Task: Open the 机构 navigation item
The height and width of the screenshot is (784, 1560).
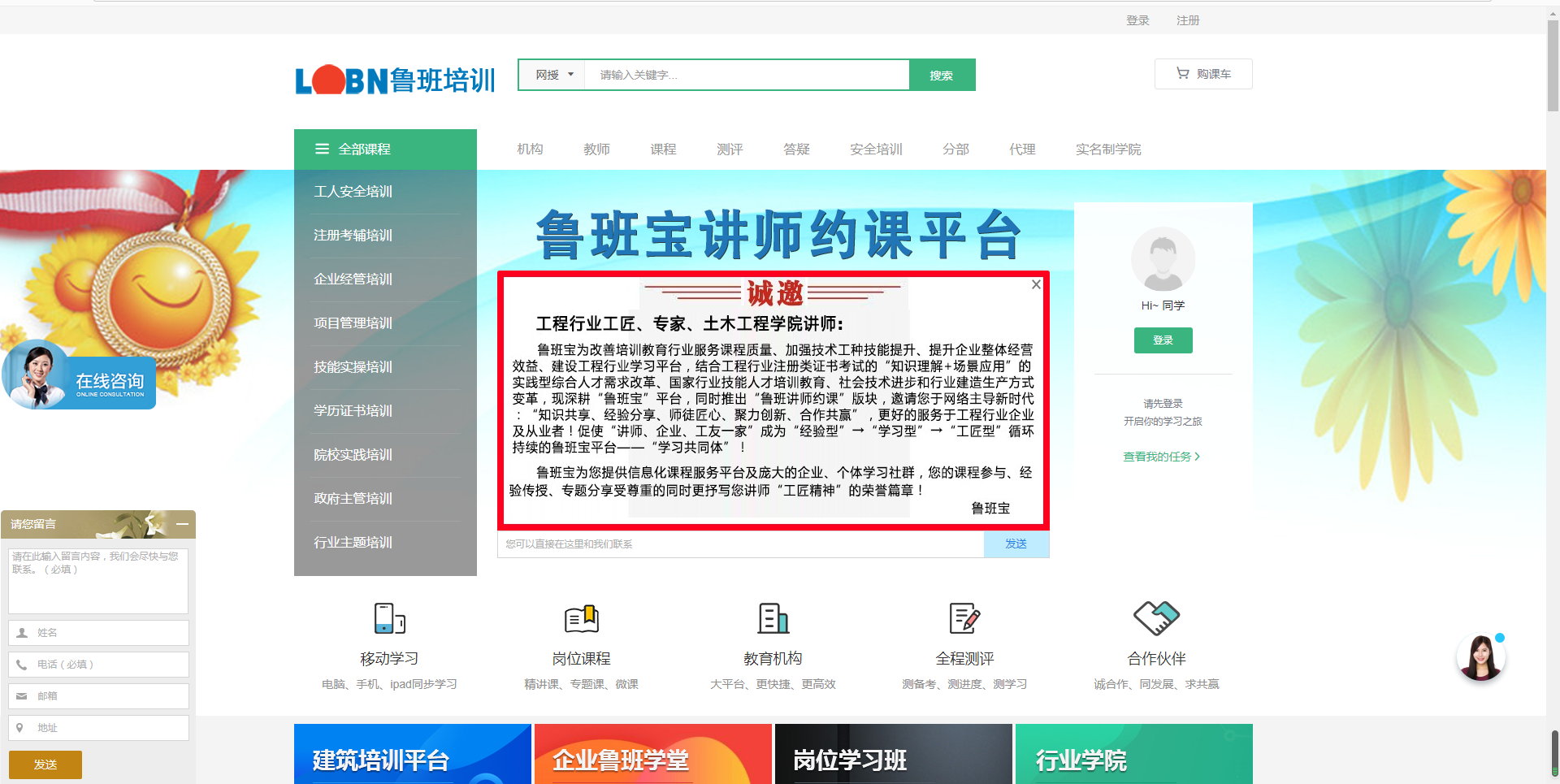Action: [530, 149]
